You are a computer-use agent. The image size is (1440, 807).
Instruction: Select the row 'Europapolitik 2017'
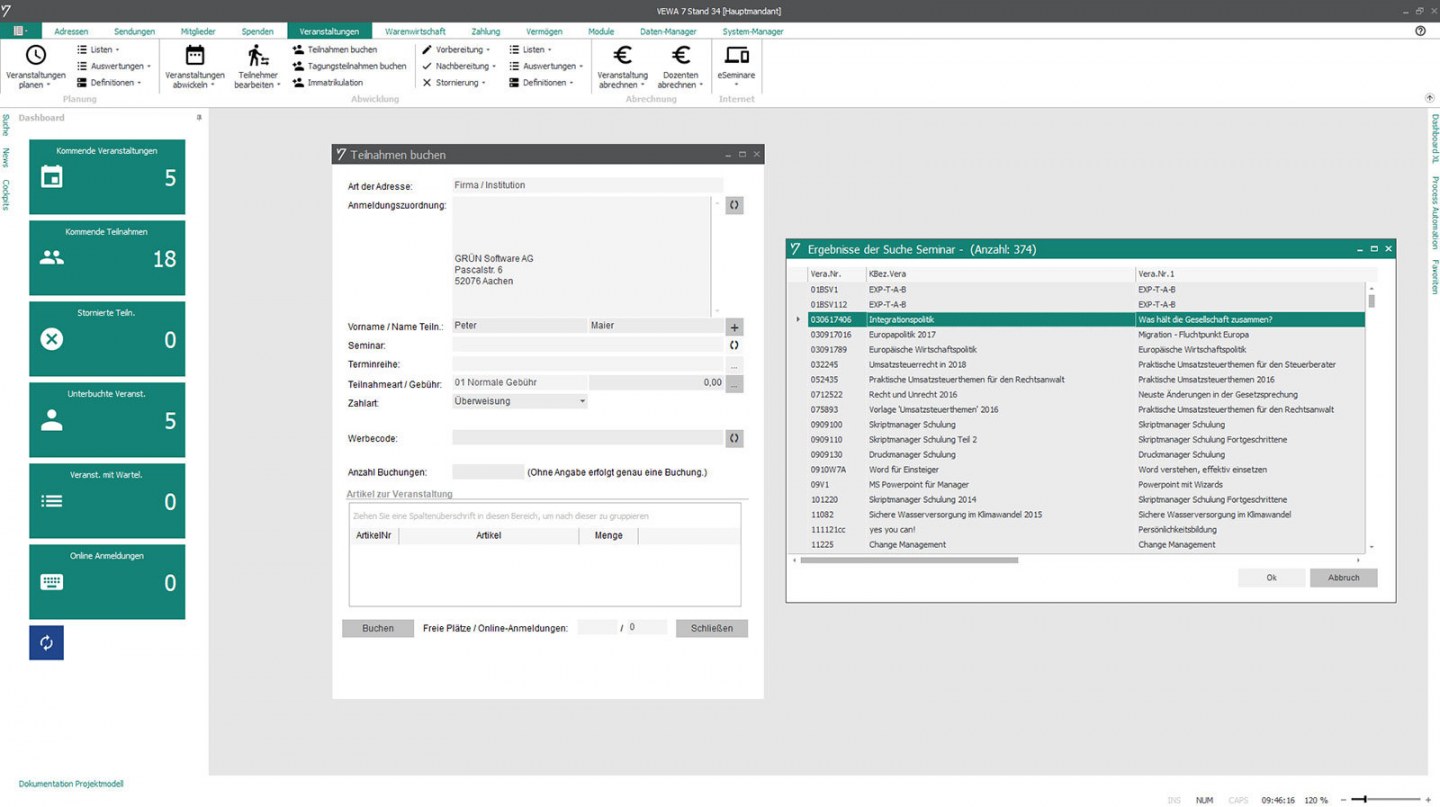(1085, 335)
